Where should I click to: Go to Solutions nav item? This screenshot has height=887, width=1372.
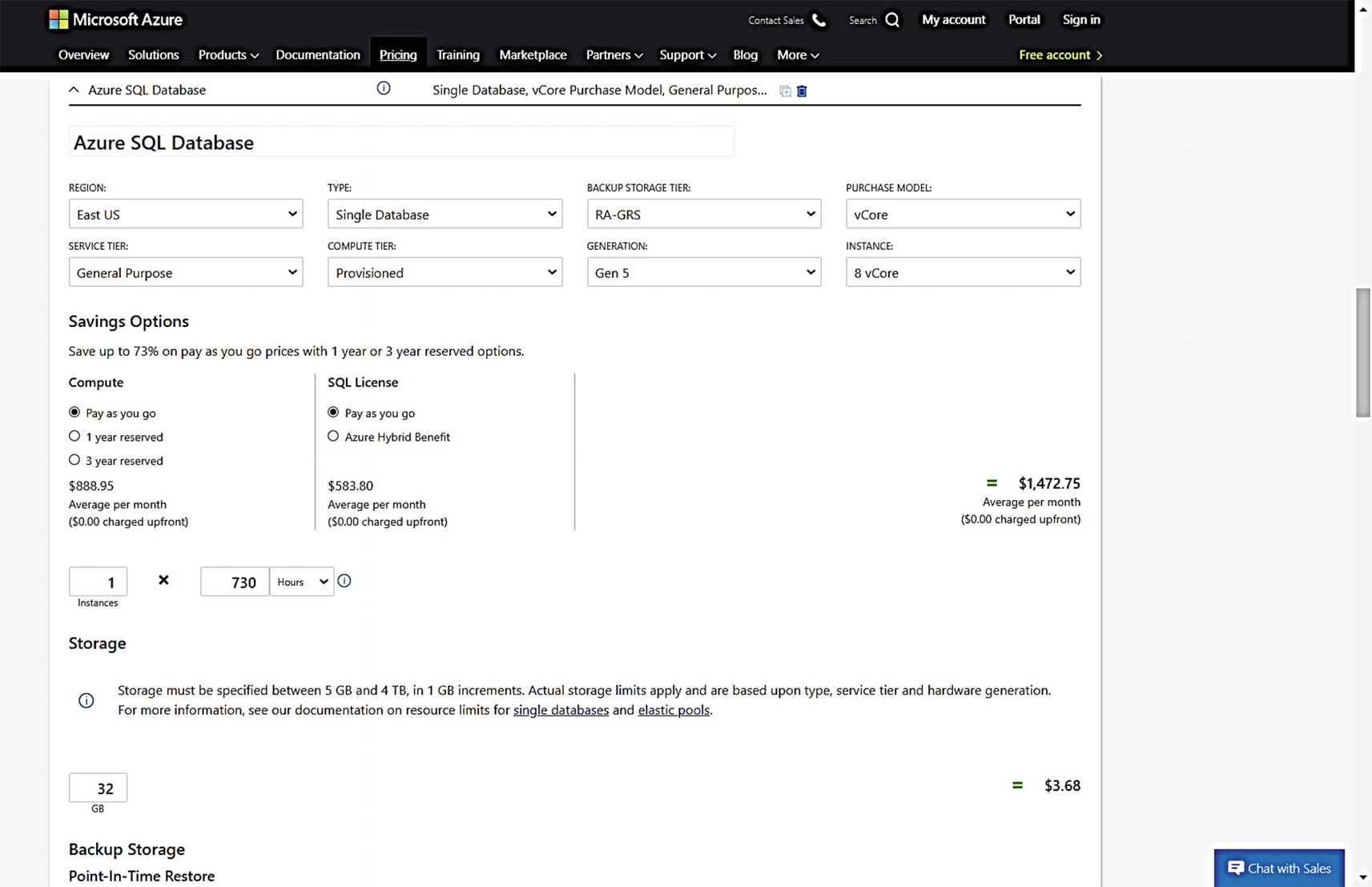153,54
